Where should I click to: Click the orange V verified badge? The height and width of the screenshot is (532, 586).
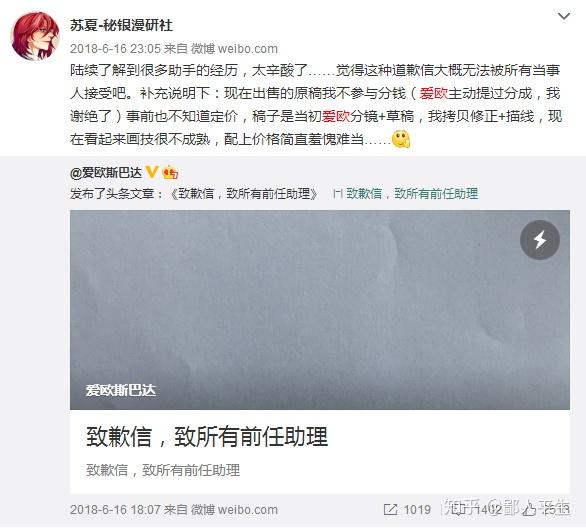[151, 172]
